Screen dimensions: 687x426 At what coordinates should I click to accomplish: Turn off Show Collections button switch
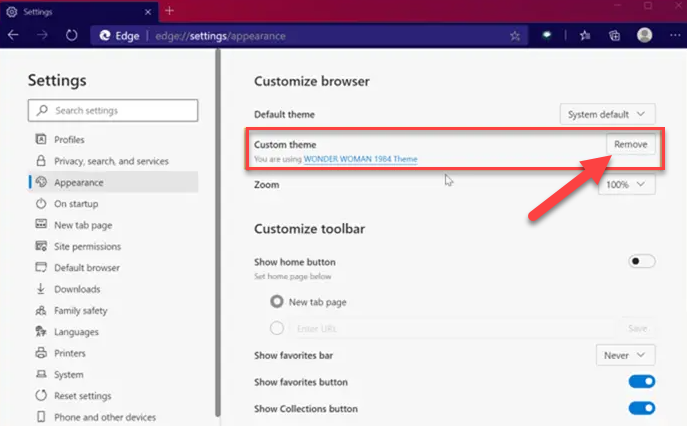(641, 407)
